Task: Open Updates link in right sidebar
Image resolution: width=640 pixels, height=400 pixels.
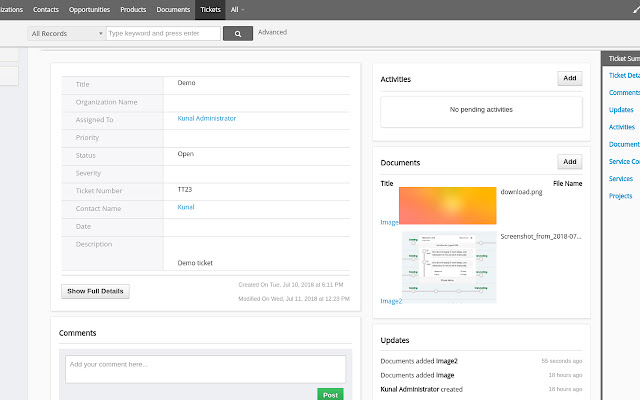Action: (621, 110)
